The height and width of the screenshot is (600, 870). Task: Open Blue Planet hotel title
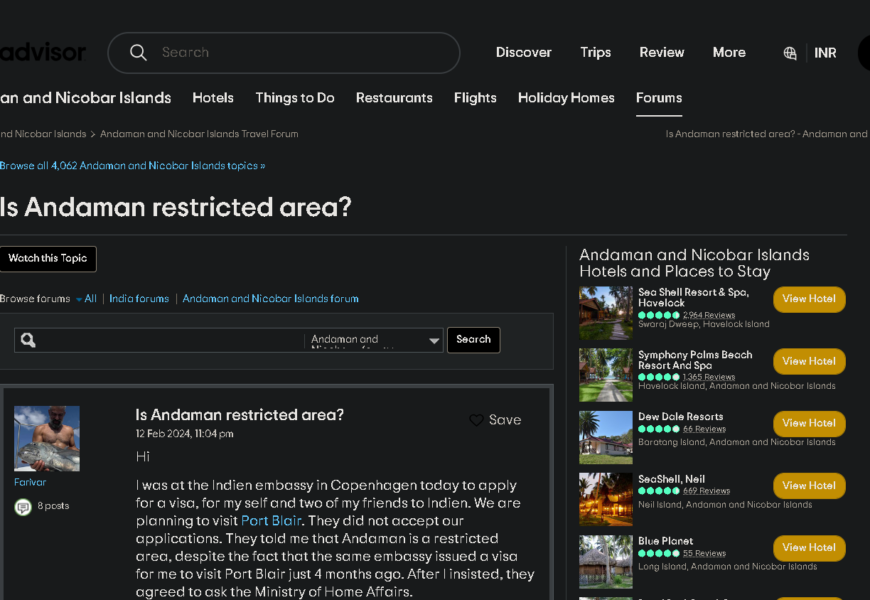pyautogui.click(x=665, y=541)
